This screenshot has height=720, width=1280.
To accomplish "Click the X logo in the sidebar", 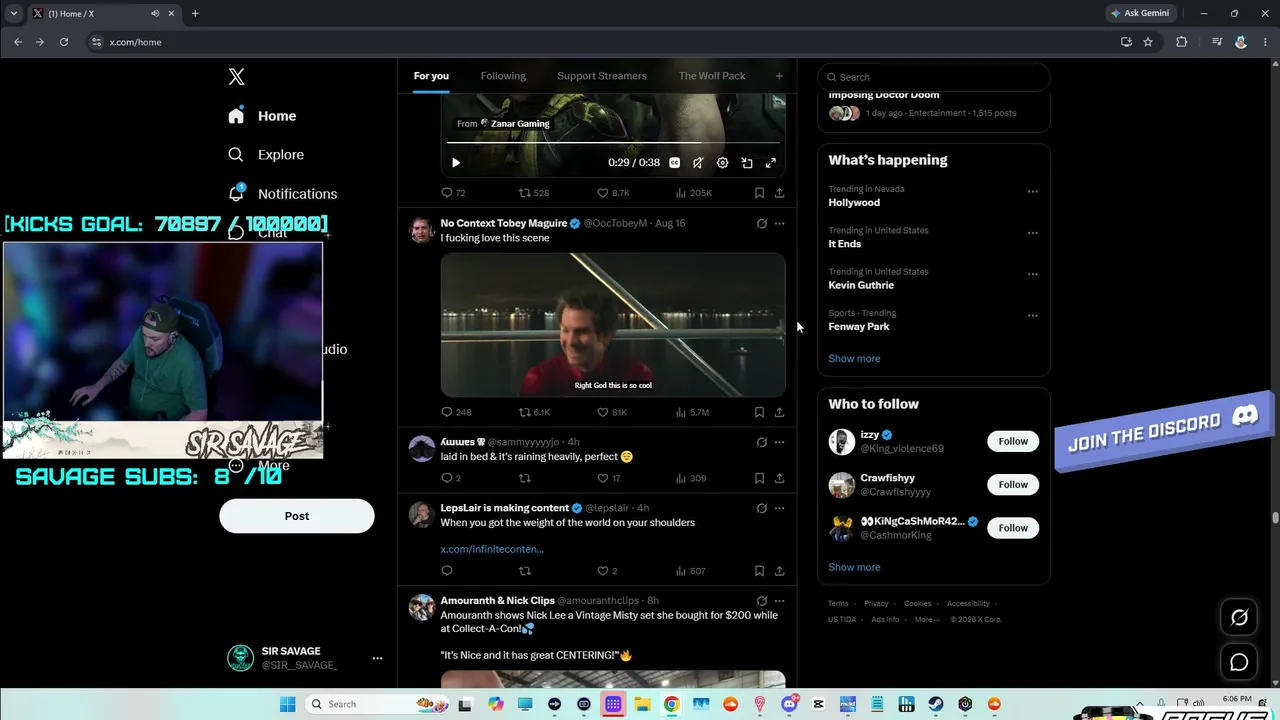I will [x=236, y=77].
